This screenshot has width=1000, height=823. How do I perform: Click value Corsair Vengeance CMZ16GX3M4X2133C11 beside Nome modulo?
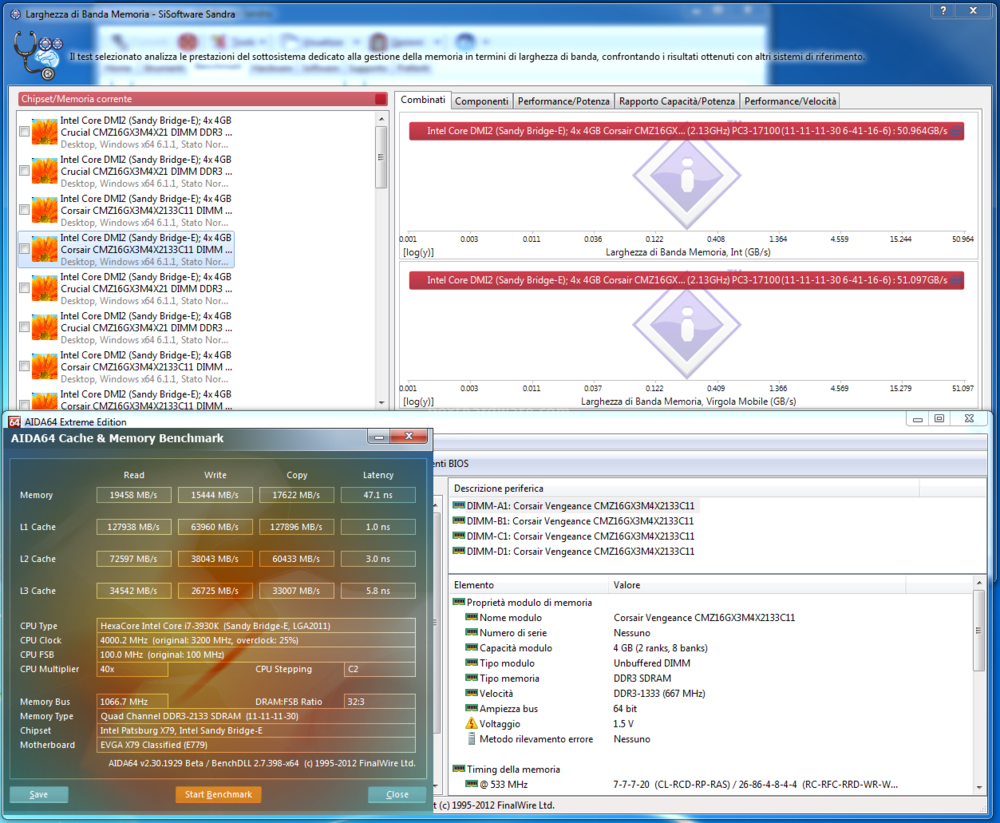(x=704, y=618)
